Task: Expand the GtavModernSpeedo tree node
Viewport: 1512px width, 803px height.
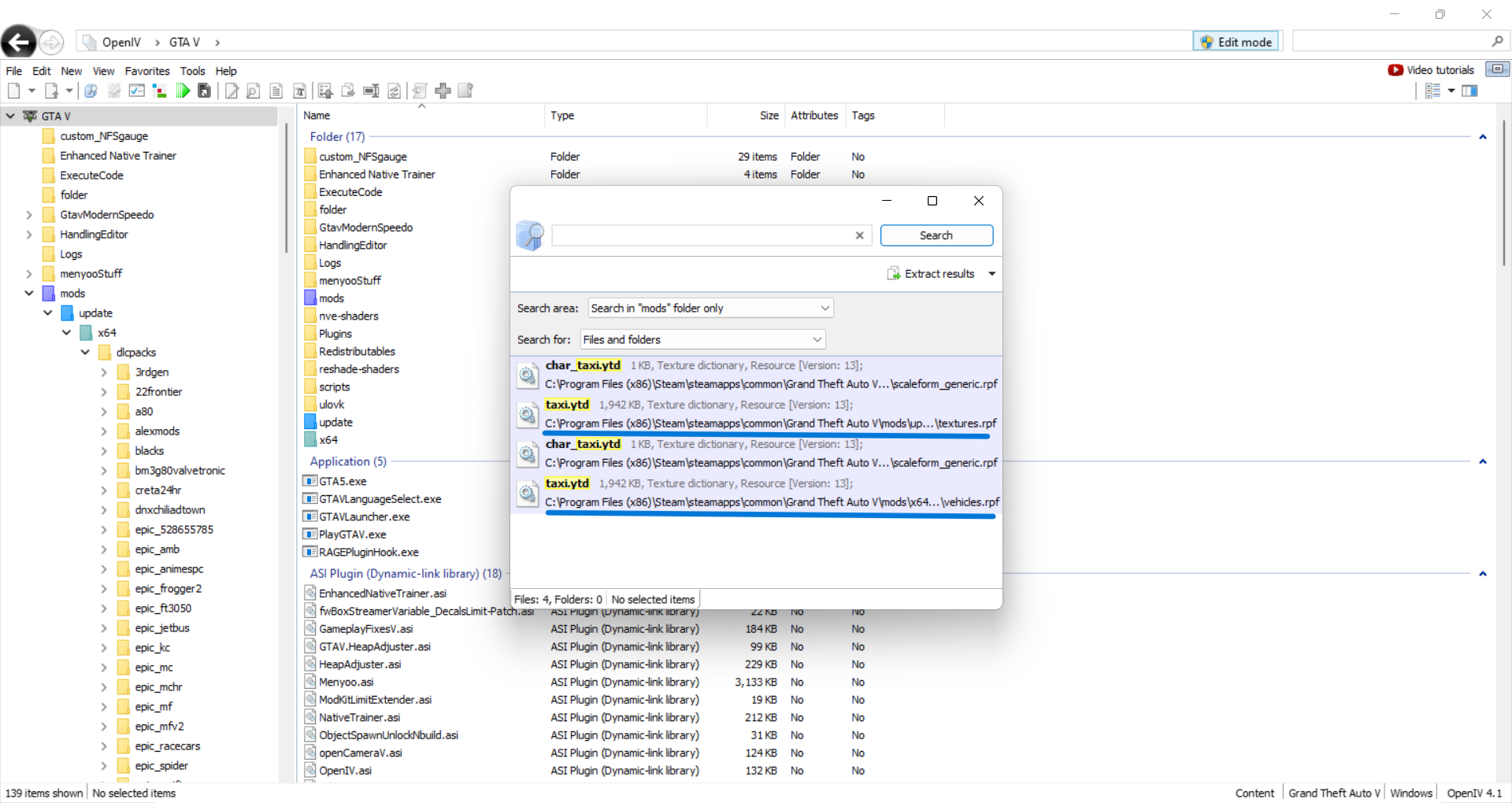Action: click(x=29, y=215)
